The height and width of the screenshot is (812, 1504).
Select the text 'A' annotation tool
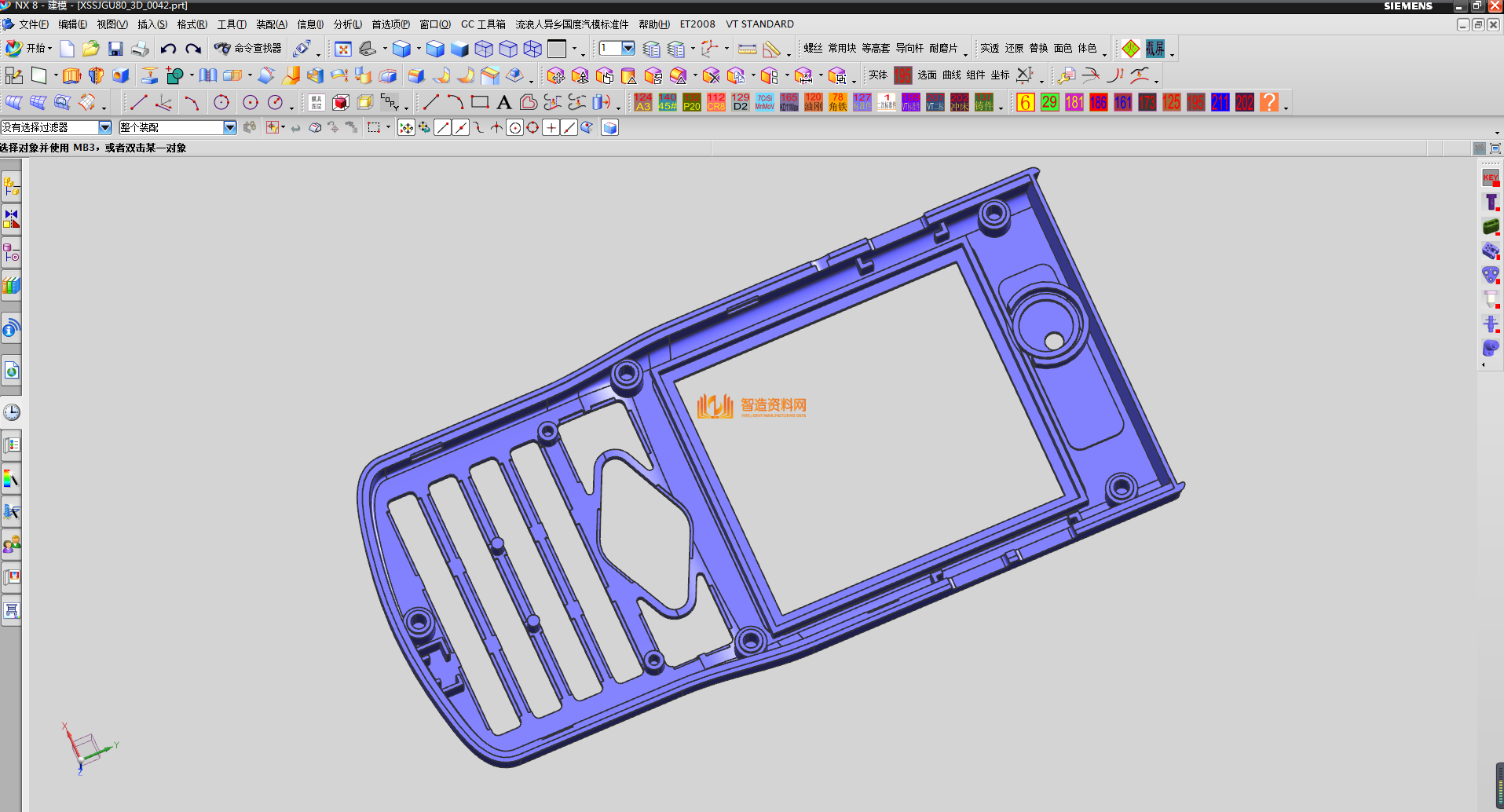(x=504, y=103)
